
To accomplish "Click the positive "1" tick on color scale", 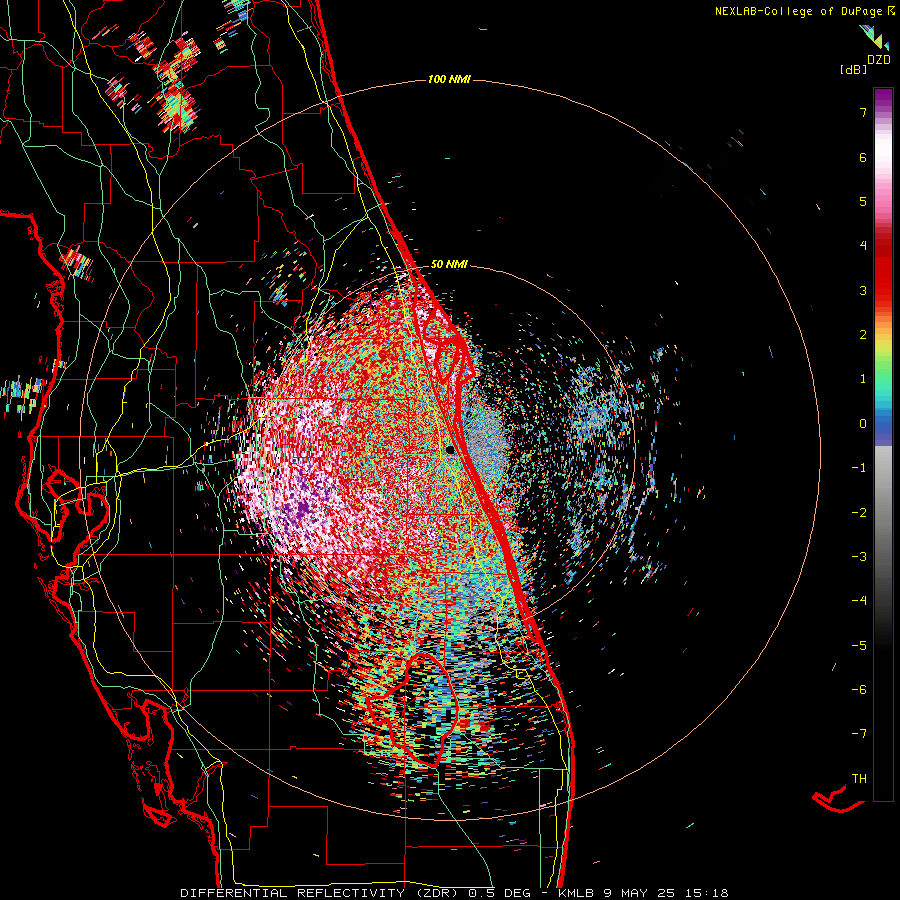I will pos(863,379).
